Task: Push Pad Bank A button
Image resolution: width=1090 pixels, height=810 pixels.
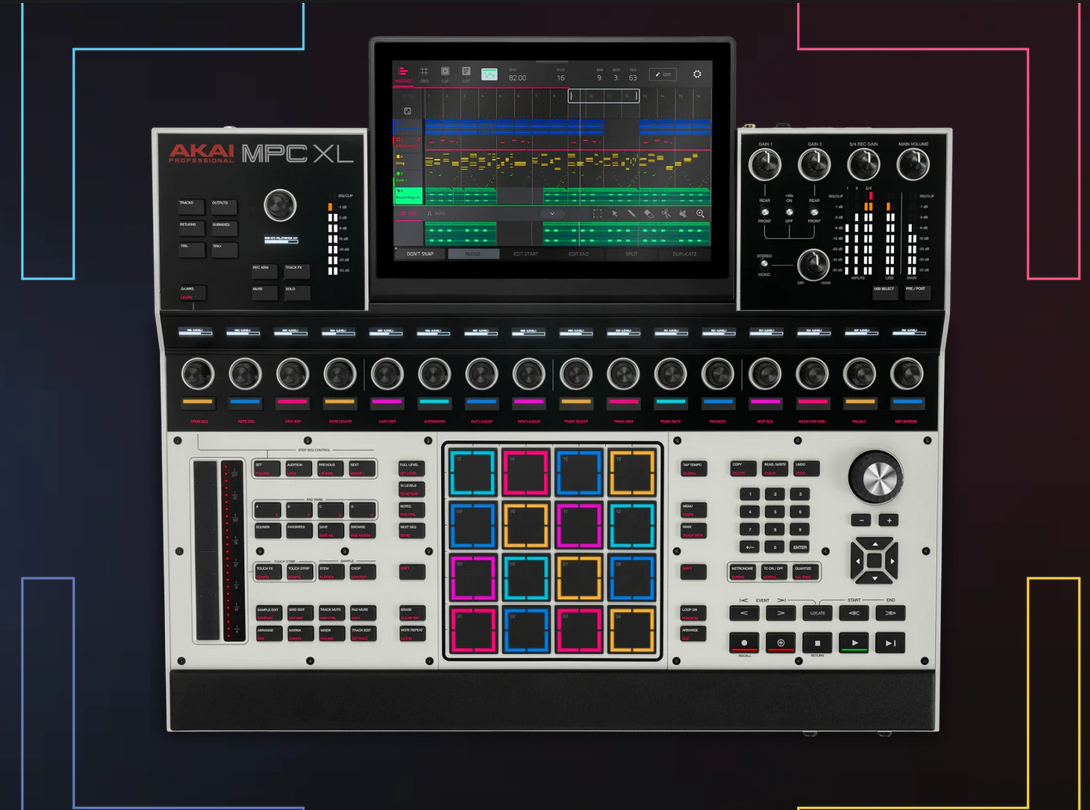Action: 267,510
